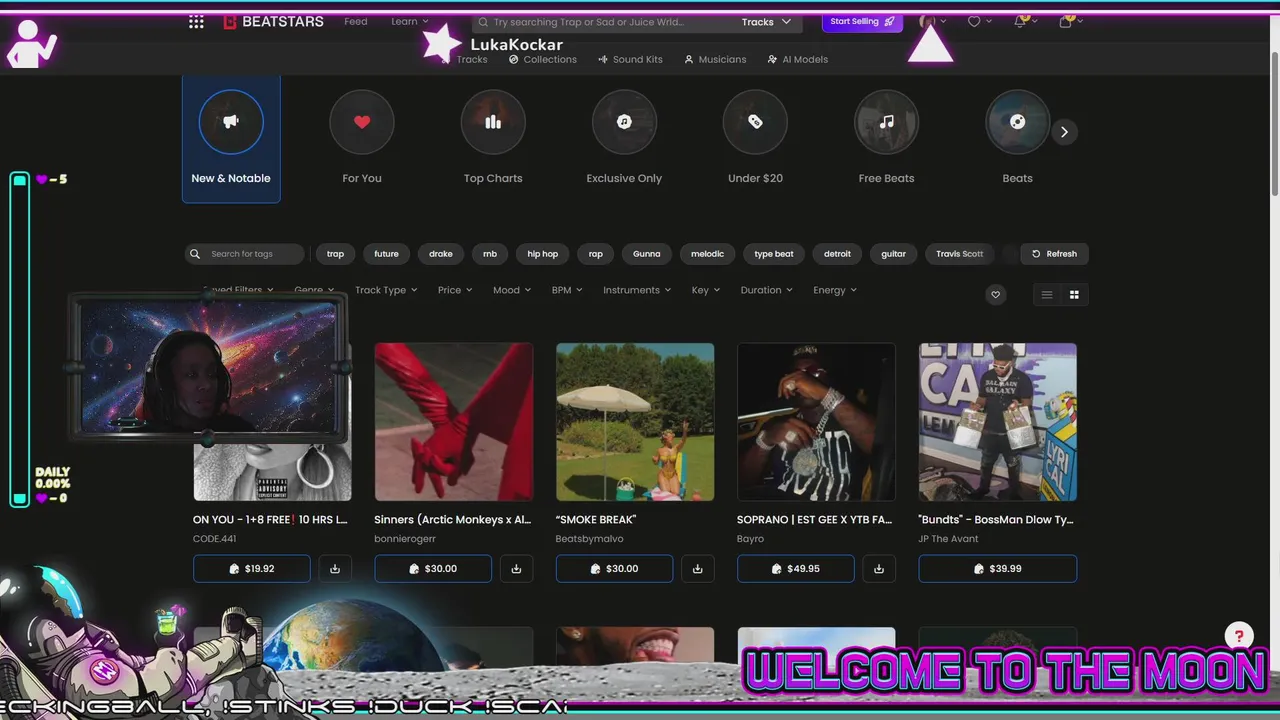Switch to the Musicians tab

pyautogui.click(x=715, y=59)
